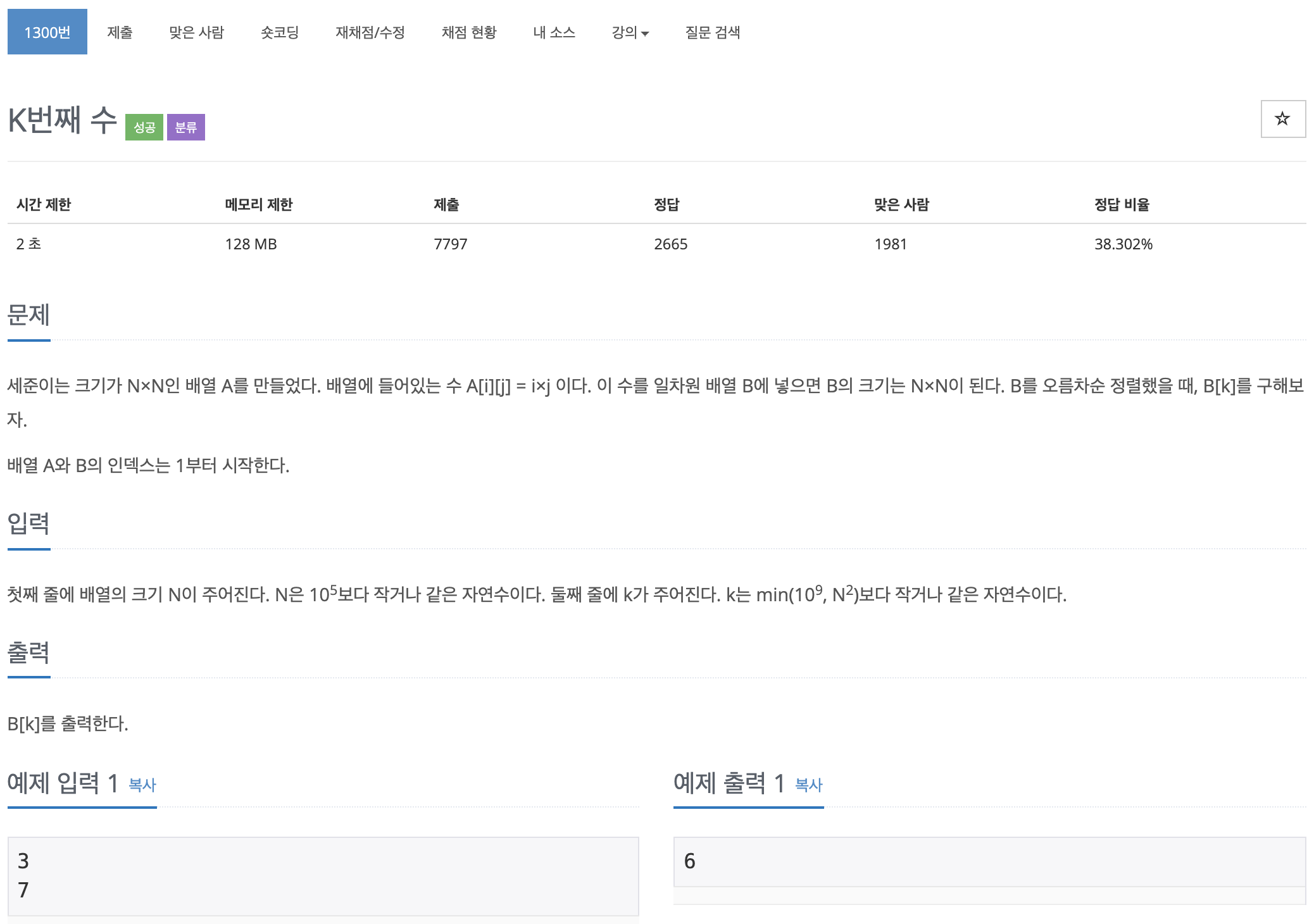This screenshot has width=1314, height=924.
Task: Click the star favorite icon button
Action: [1282, 119]
